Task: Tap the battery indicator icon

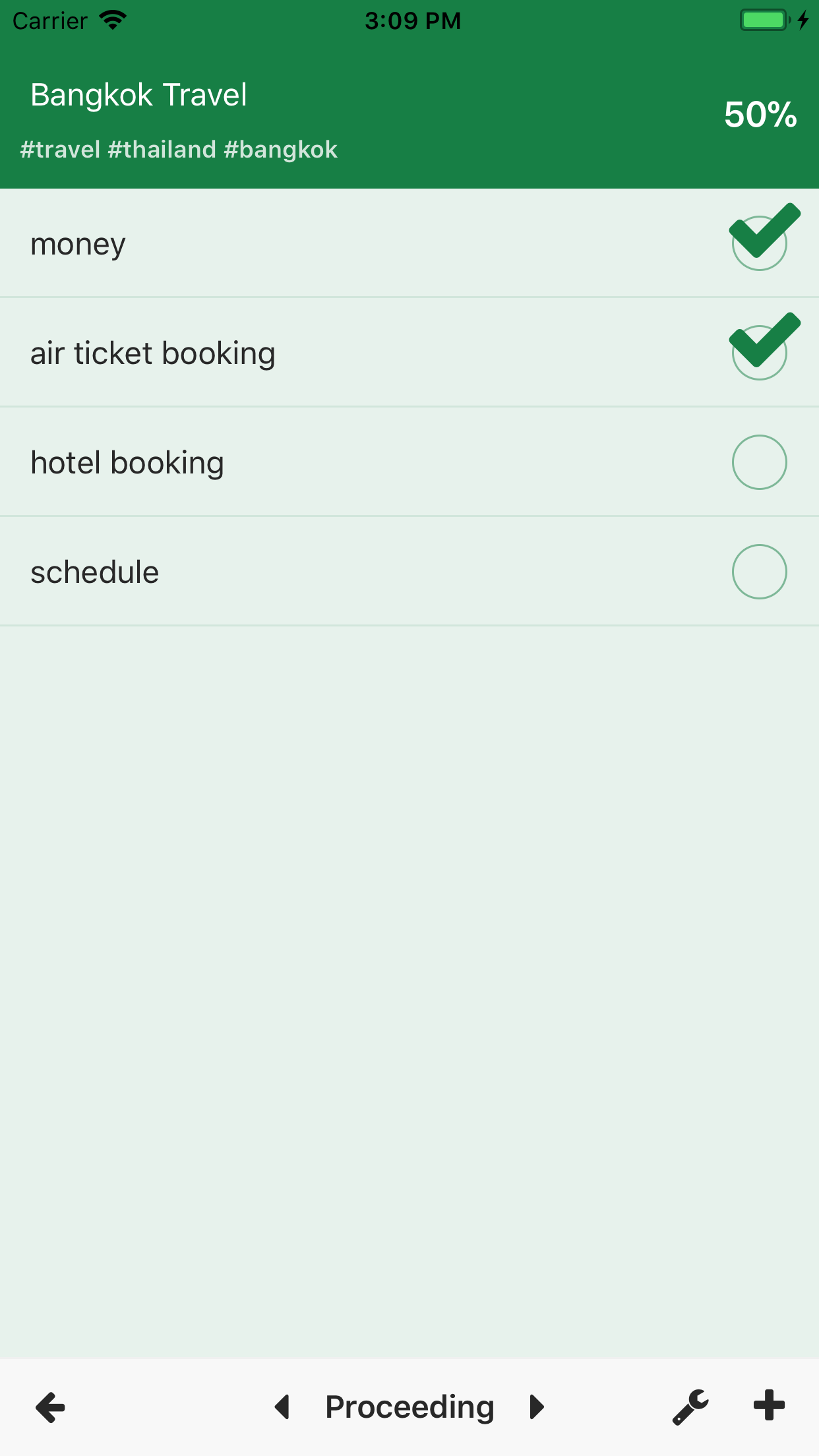Action: pos(764,20)
